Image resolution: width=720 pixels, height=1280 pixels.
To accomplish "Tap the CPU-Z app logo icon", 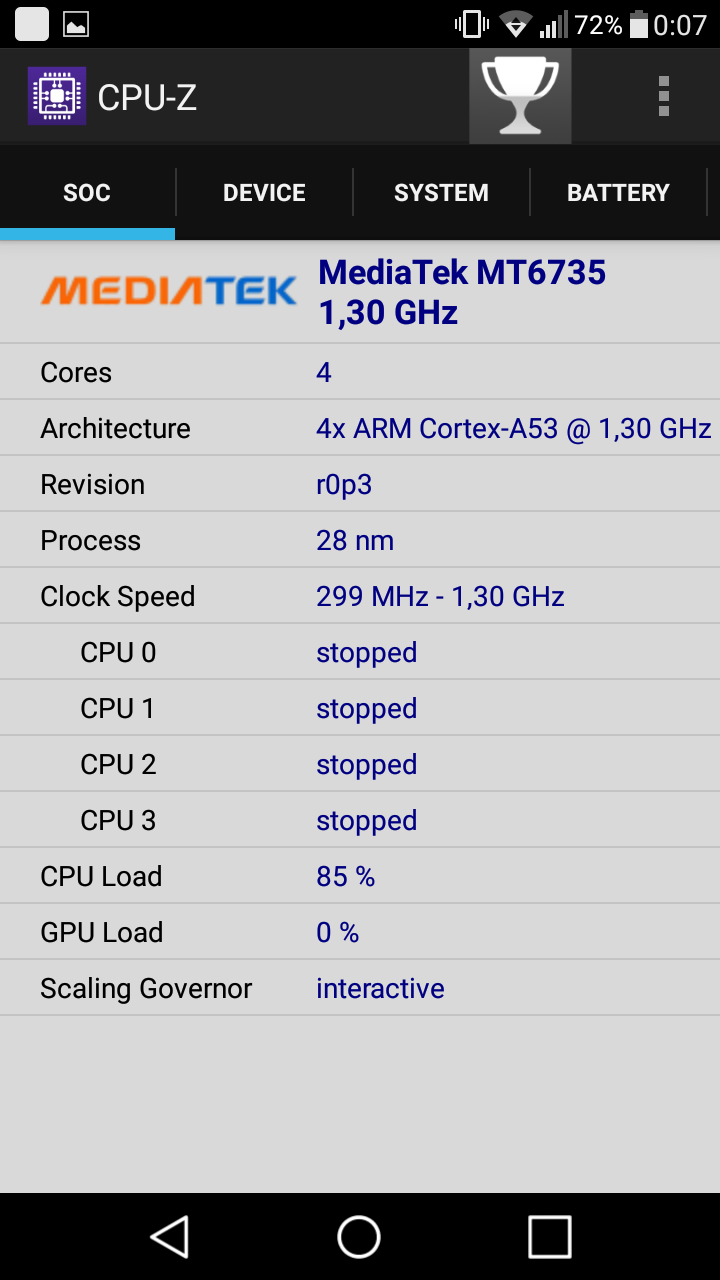I will (x=57, y=96).
